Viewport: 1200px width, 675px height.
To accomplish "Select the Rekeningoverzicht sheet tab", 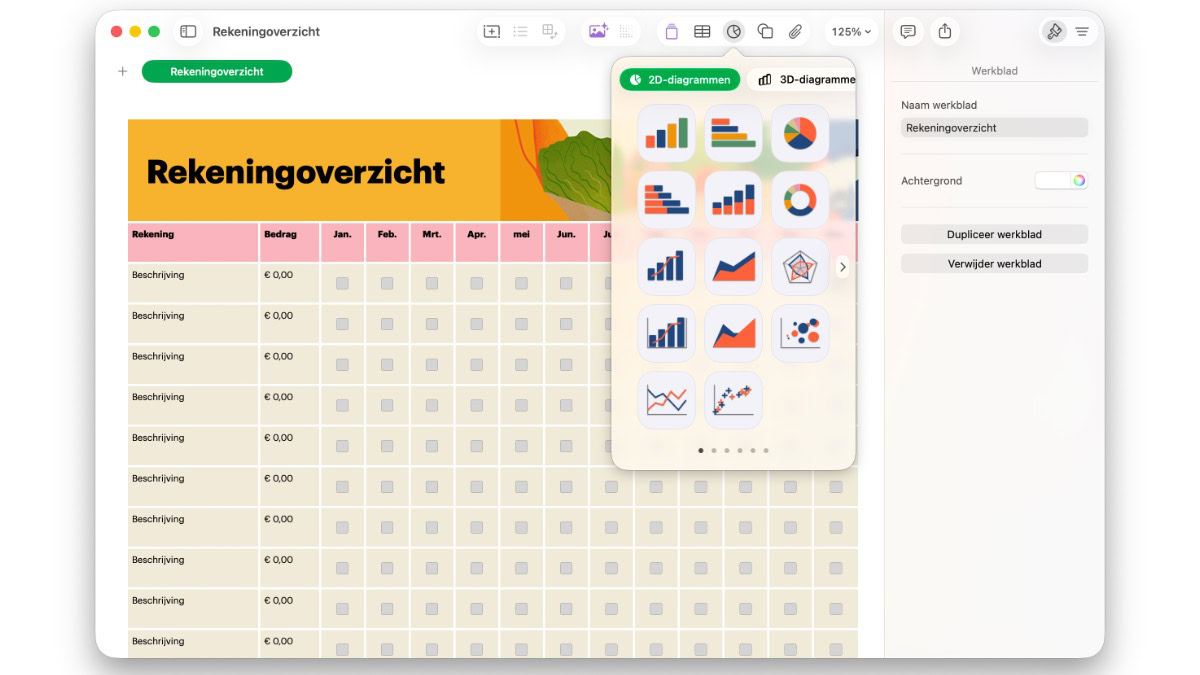I will [217, 72].
